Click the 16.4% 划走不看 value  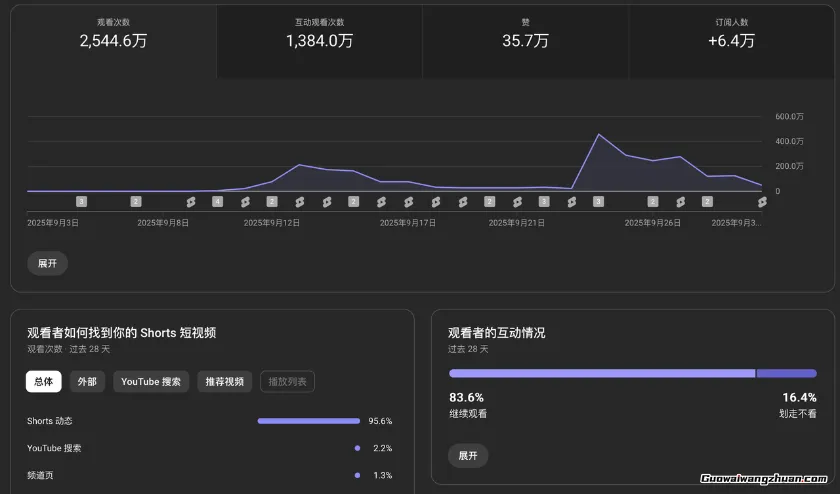pos(799,398)
